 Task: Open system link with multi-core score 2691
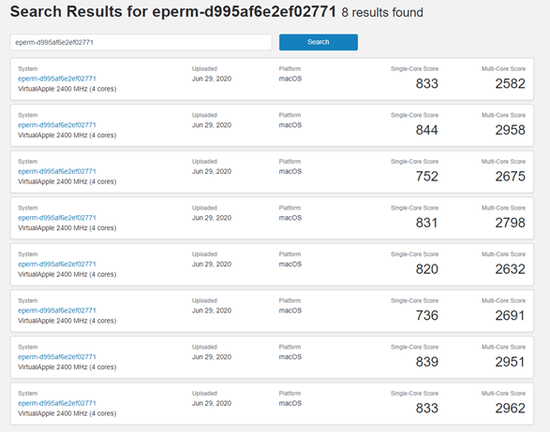point(57,311)
